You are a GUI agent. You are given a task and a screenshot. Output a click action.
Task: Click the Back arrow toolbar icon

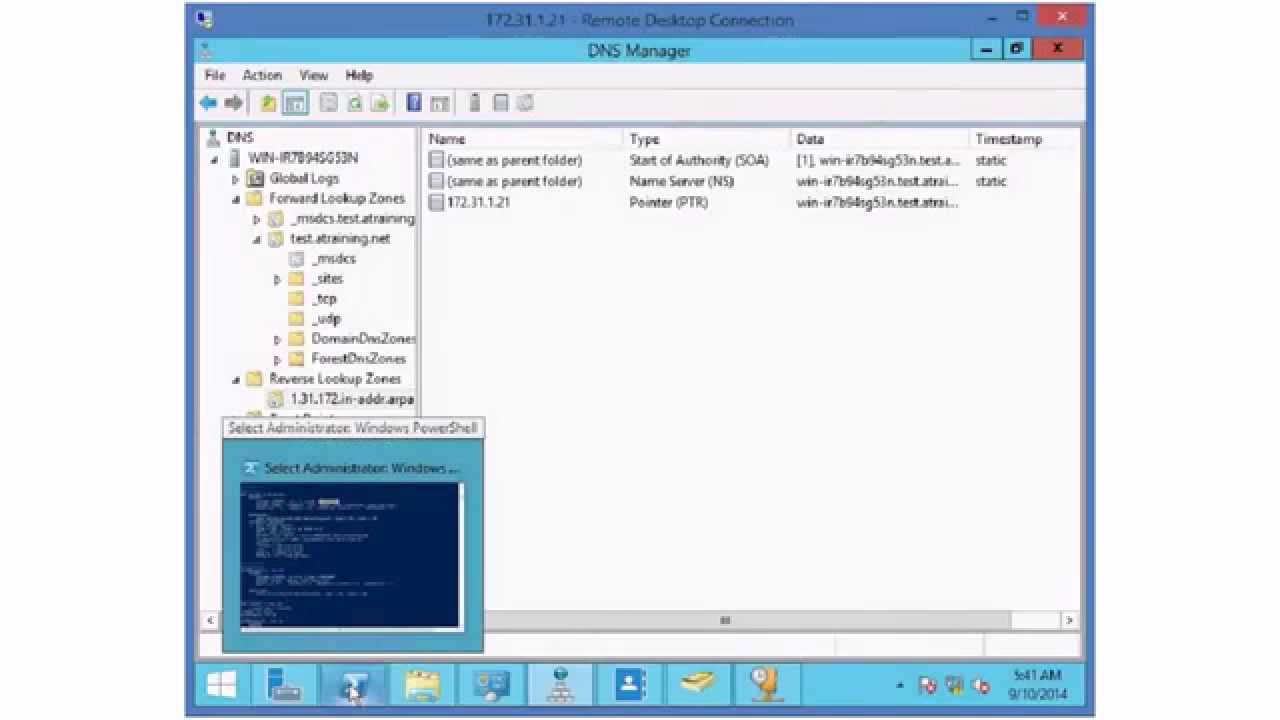[x=208, y=103]
